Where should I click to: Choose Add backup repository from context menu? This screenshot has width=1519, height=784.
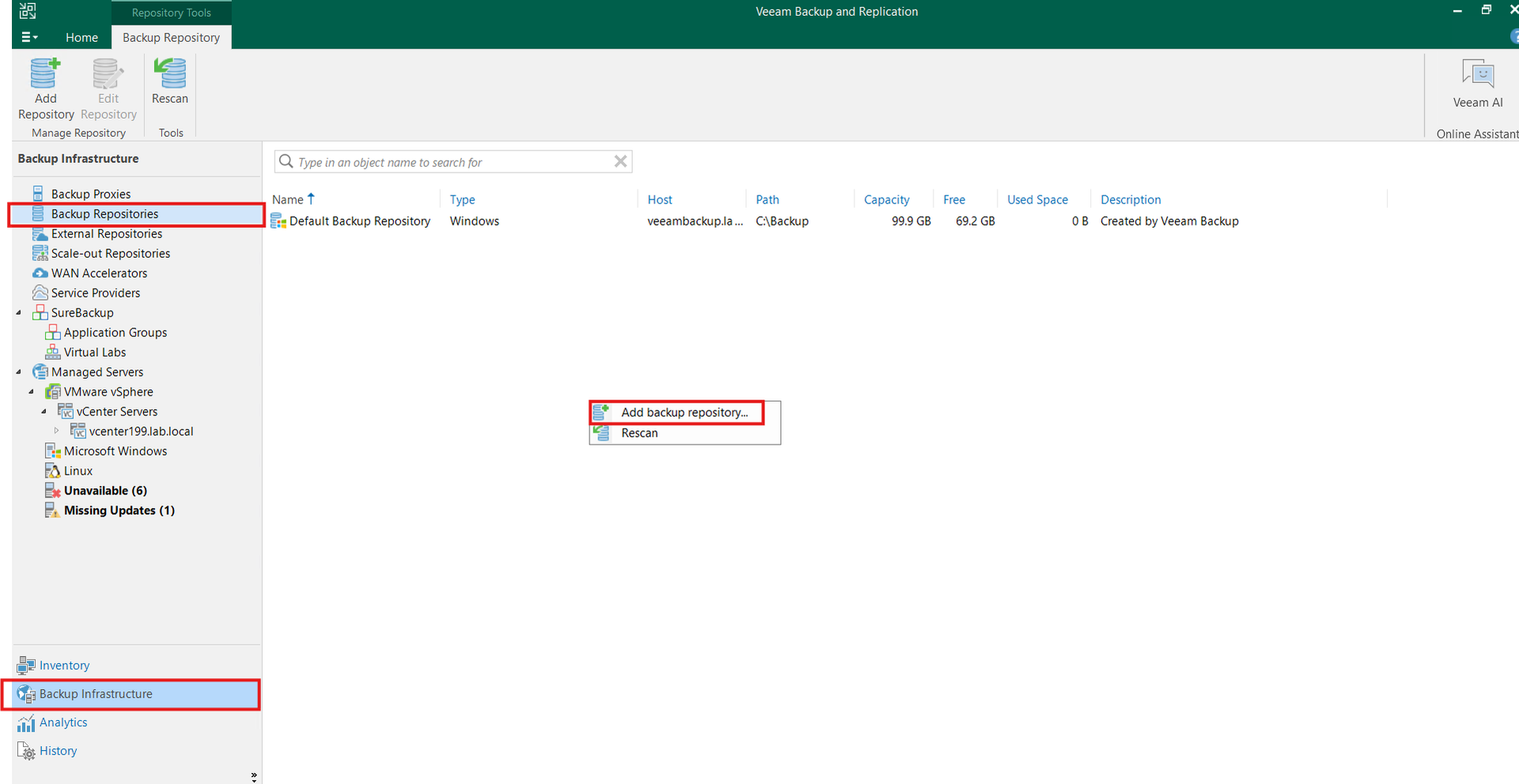pos(684,412)
